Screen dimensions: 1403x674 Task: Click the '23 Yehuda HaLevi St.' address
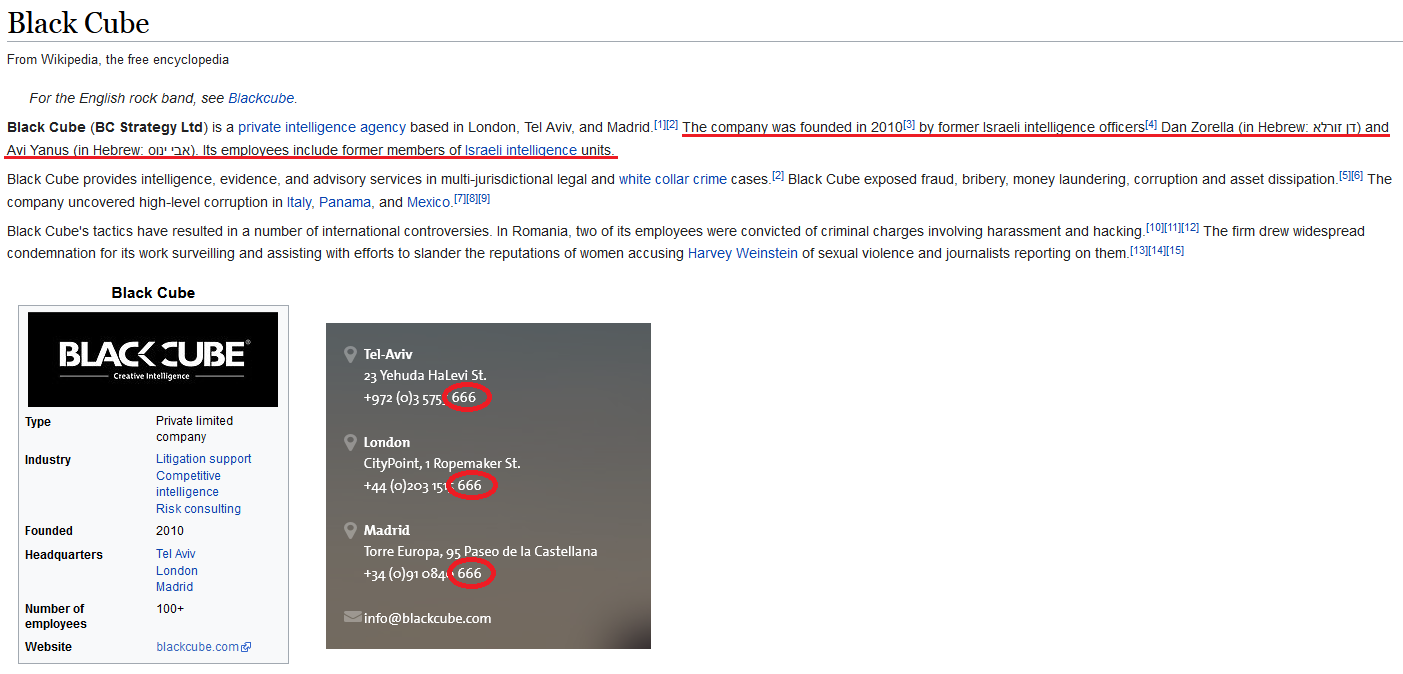click(x=425, y=376)
